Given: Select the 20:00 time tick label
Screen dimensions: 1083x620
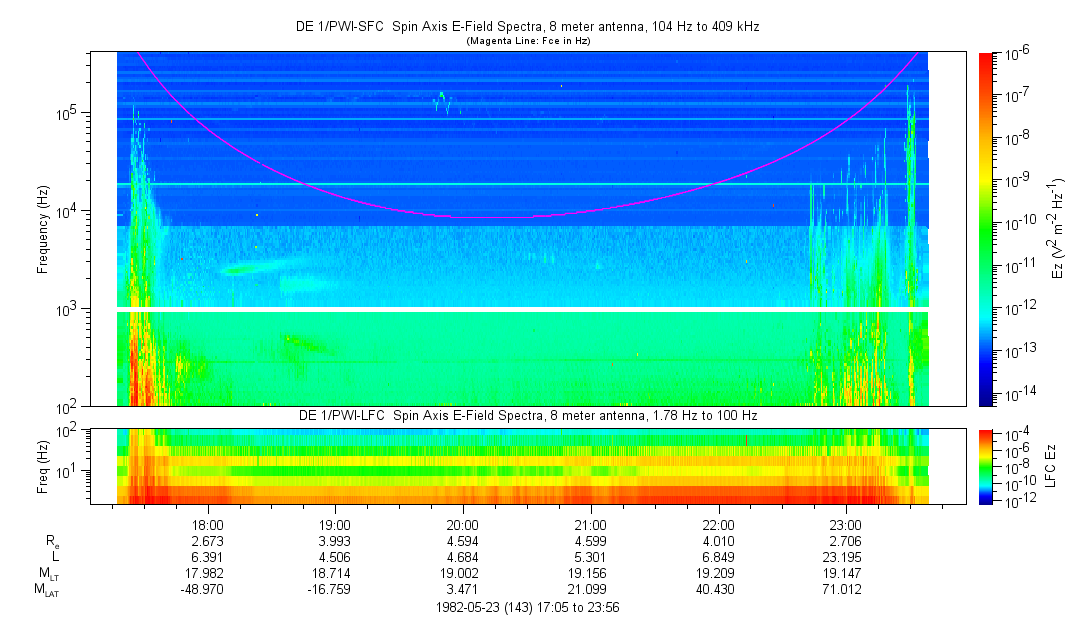Looking at the screenshot, I should coord(462,523).
